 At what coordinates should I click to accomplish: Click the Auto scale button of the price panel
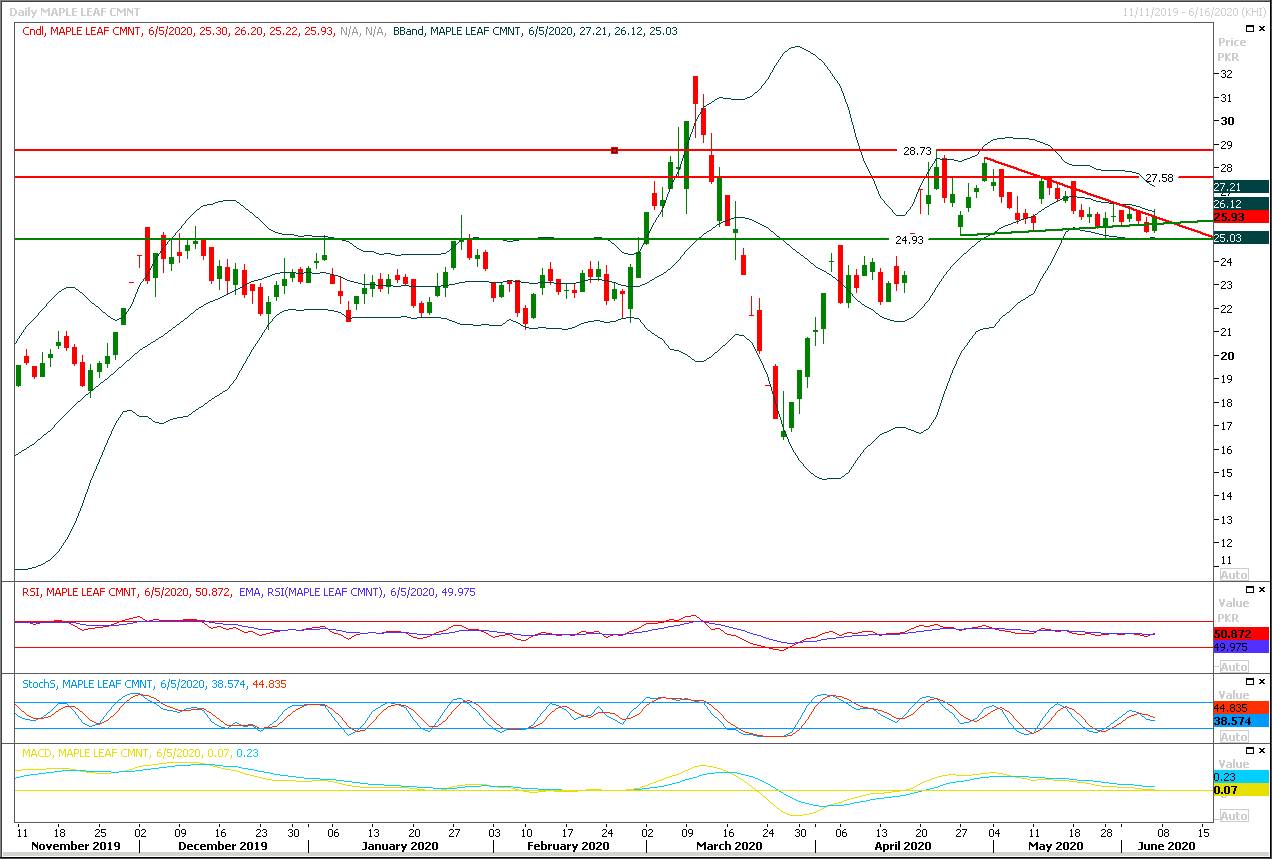1234,575
